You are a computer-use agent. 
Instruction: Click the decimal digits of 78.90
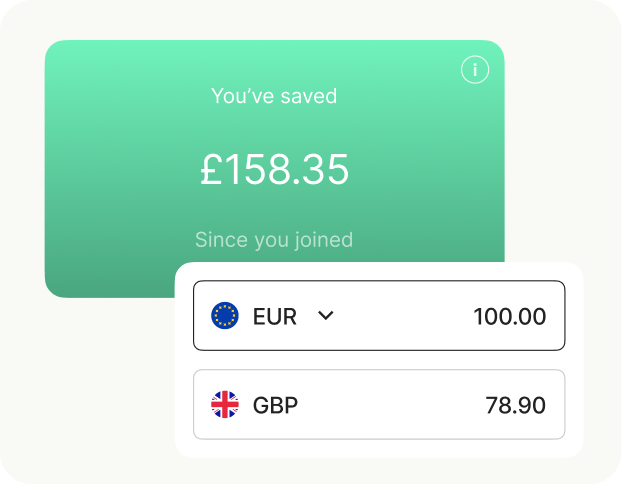[532, 405]
